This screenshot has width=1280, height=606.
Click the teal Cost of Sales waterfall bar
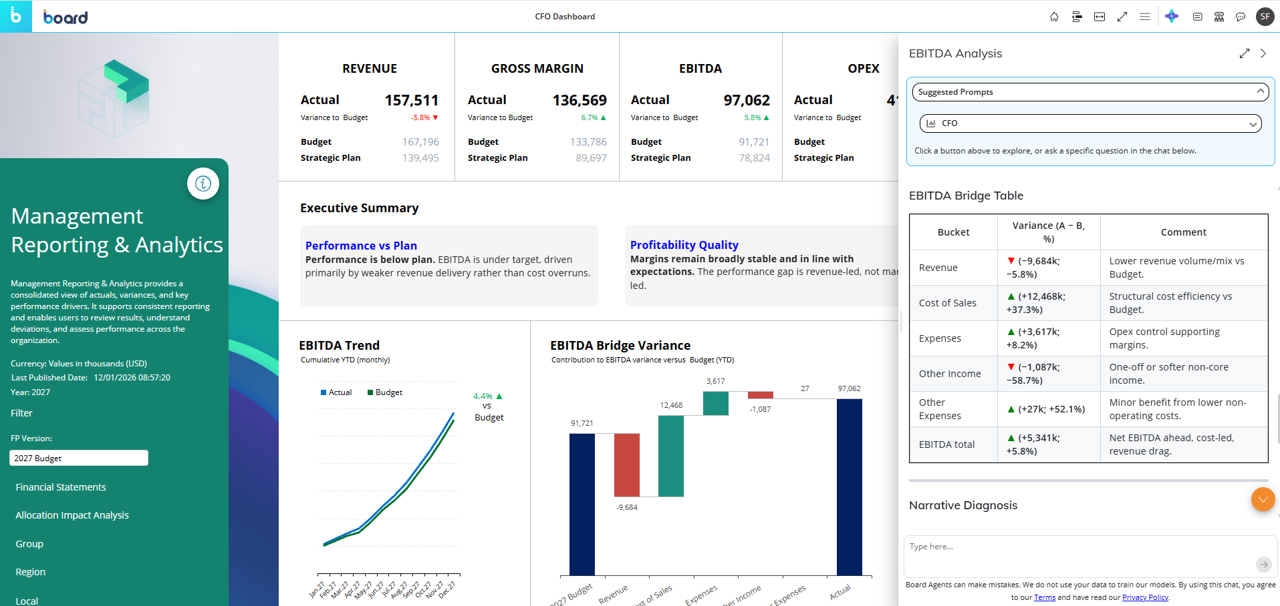click(x=671, y=456)
